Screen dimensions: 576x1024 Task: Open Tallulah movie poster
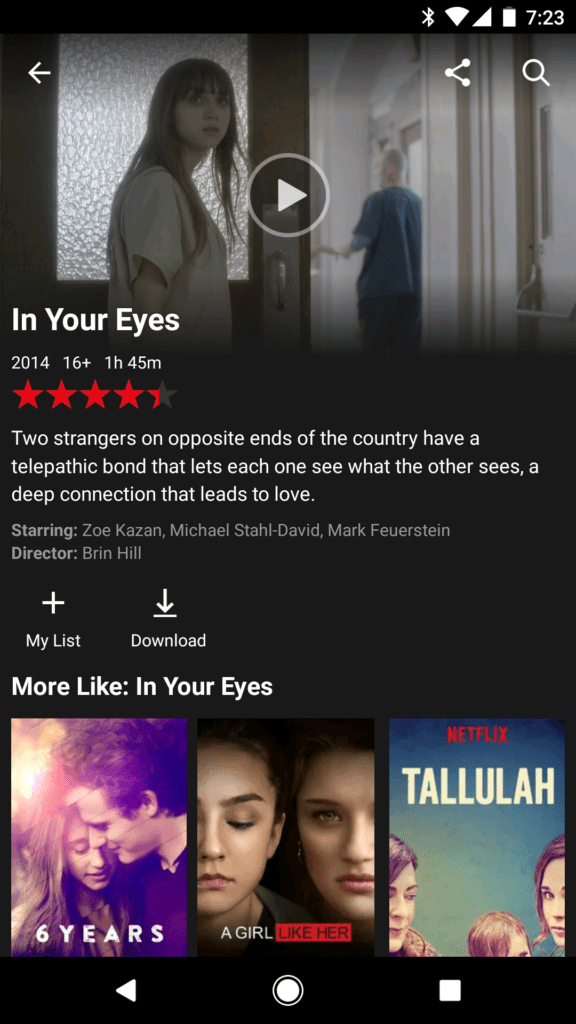(x=477, y=837)
